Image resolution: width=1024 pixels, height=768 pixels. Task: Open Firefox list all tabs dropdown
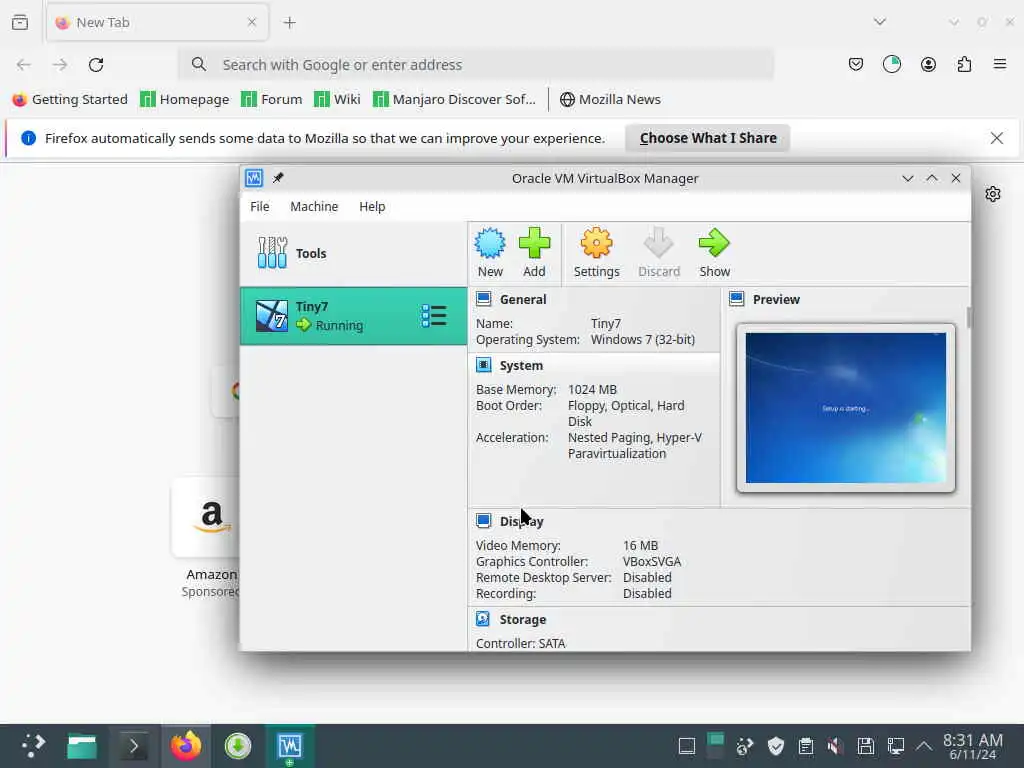click(x=880, y=22)
